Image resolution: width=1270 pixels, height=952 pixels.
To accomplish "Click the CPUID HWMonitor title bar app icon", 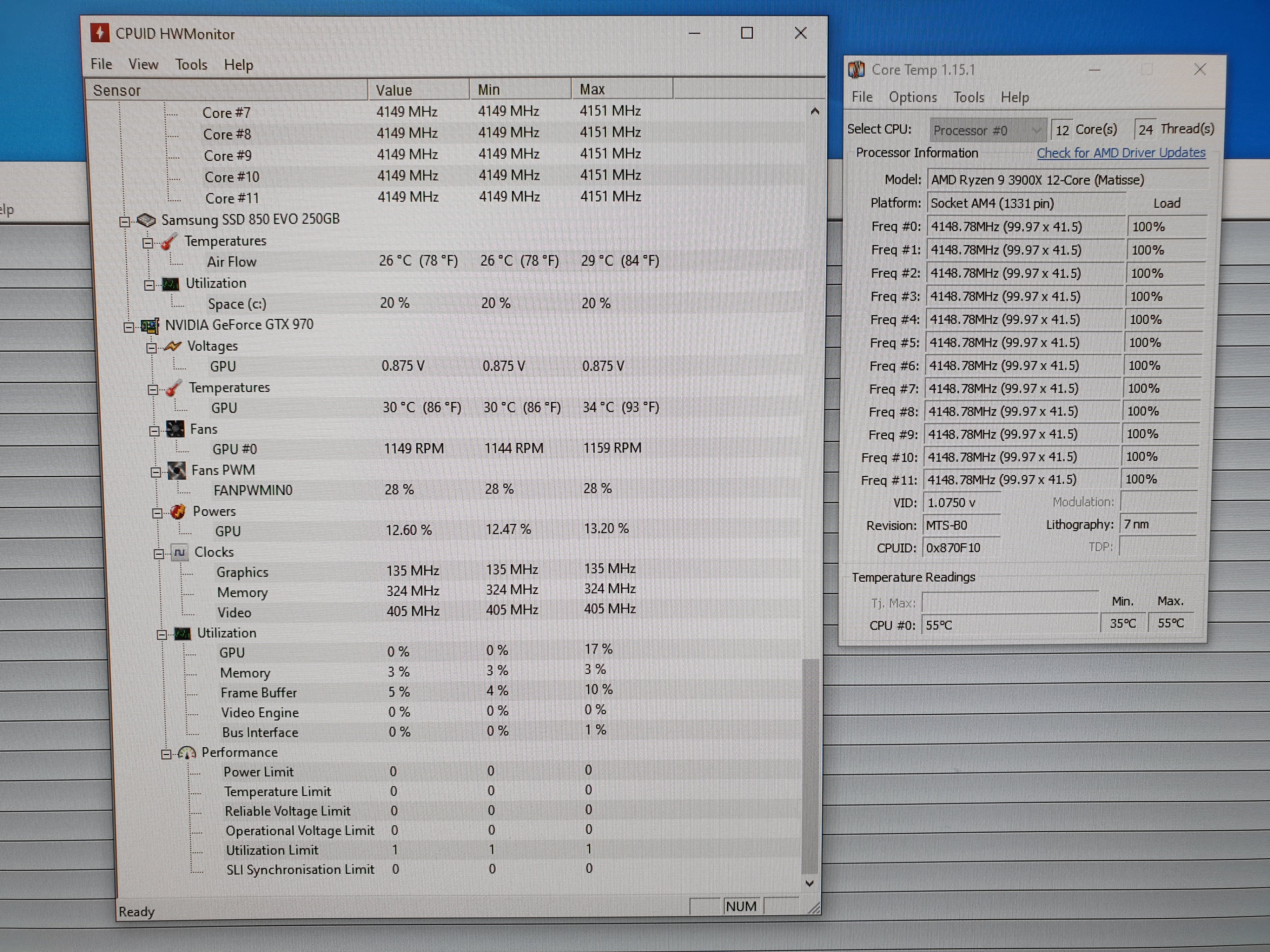I will pos(100,33).
